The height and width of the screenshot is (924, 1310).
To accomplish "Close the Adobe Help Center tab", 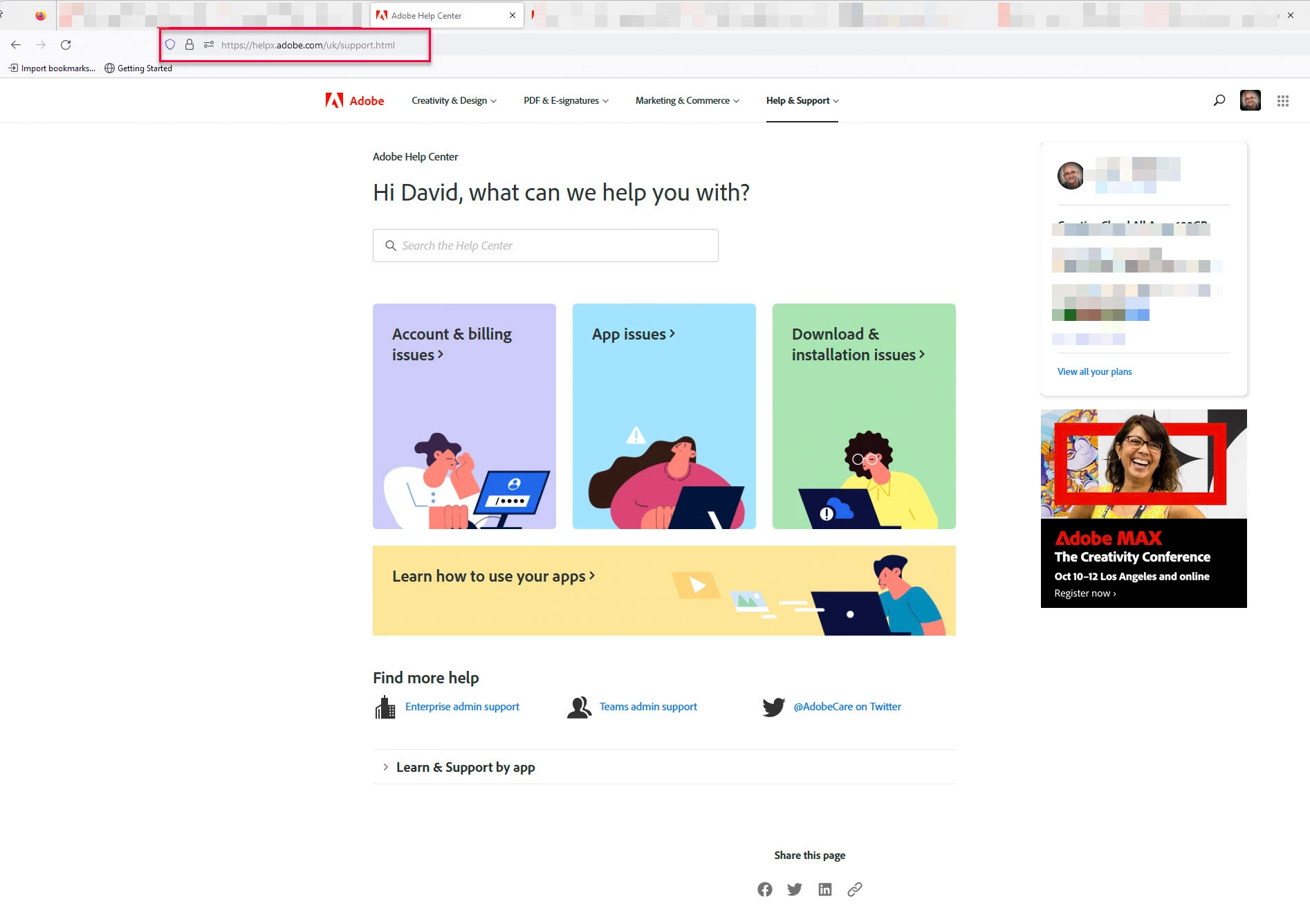I will 513,15.
